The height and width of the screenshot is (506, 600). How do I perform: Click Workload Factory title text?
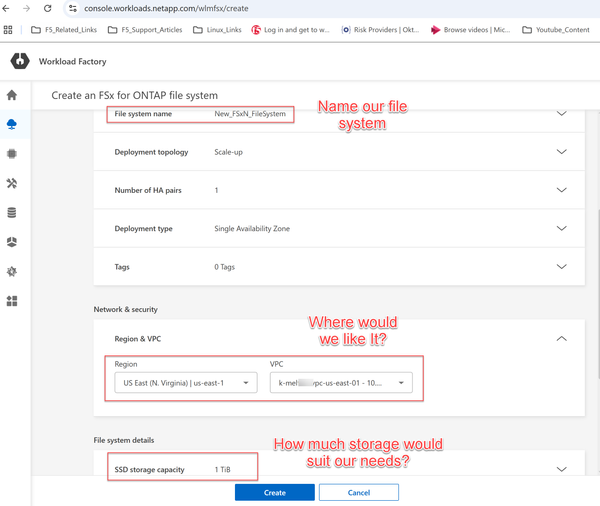coord(73,62)
